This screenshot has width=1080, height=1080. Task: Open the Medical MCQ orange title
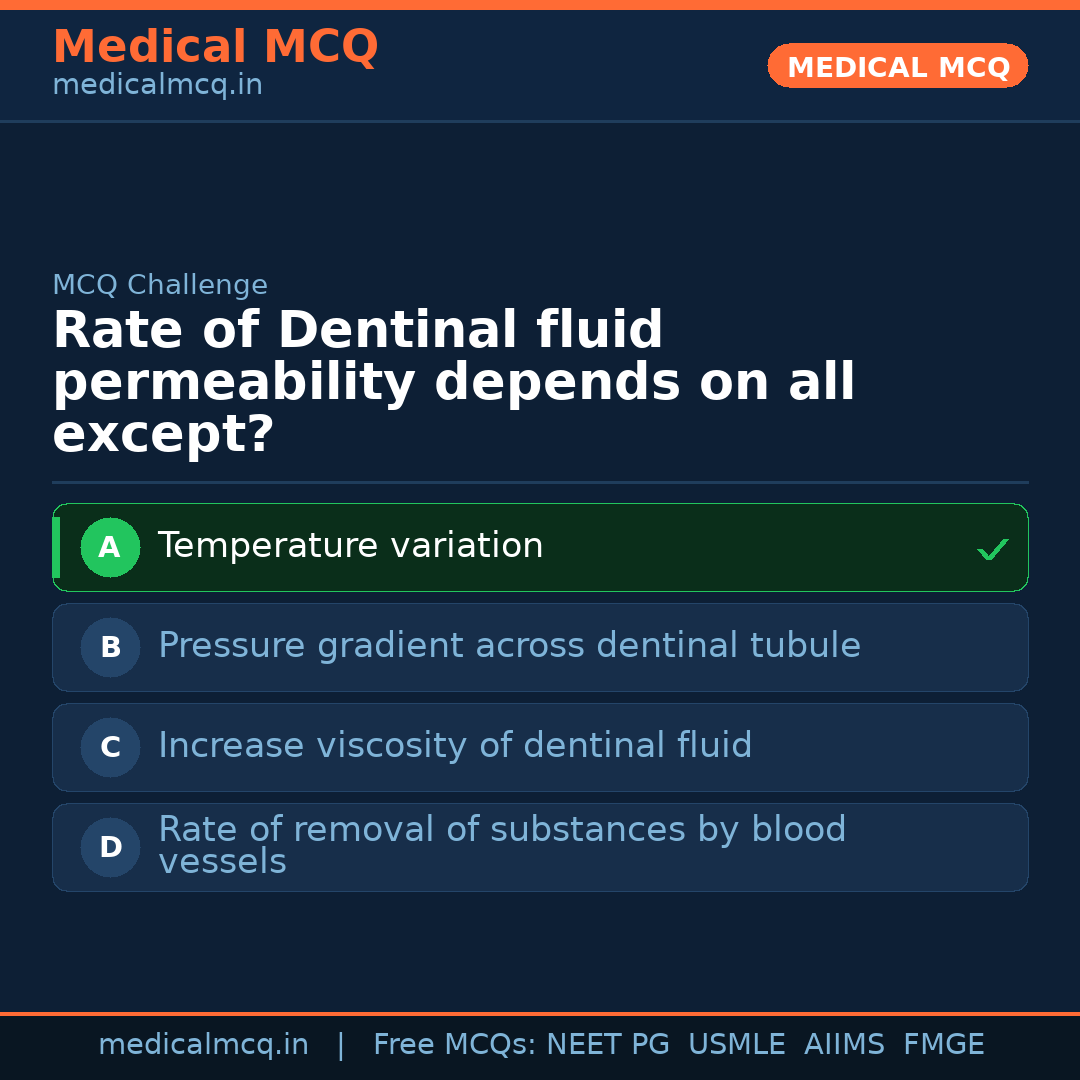coord(215,47)
